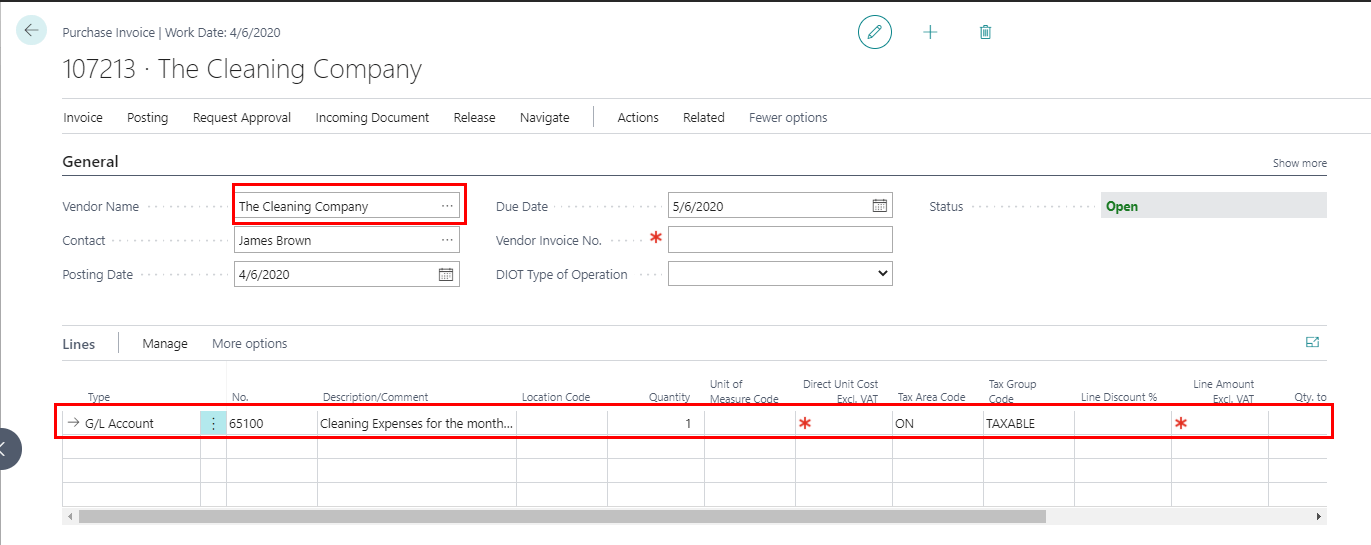1371x545 pixels.
Task: Open the Incoming Document menu
Action: pos(372,117)
